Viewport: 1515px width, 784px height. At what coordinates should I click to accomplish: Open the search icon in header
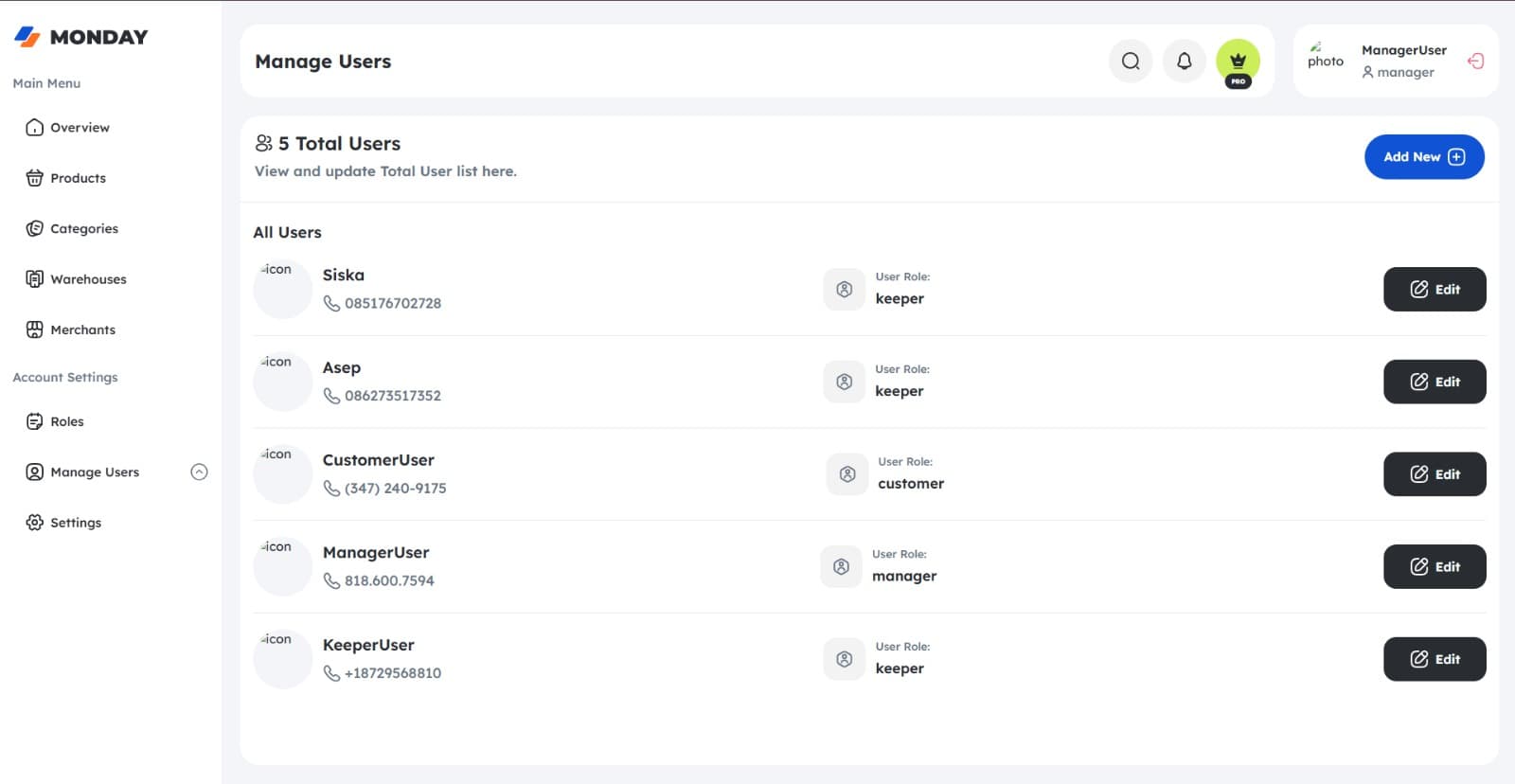click(x=1131, y=62)
